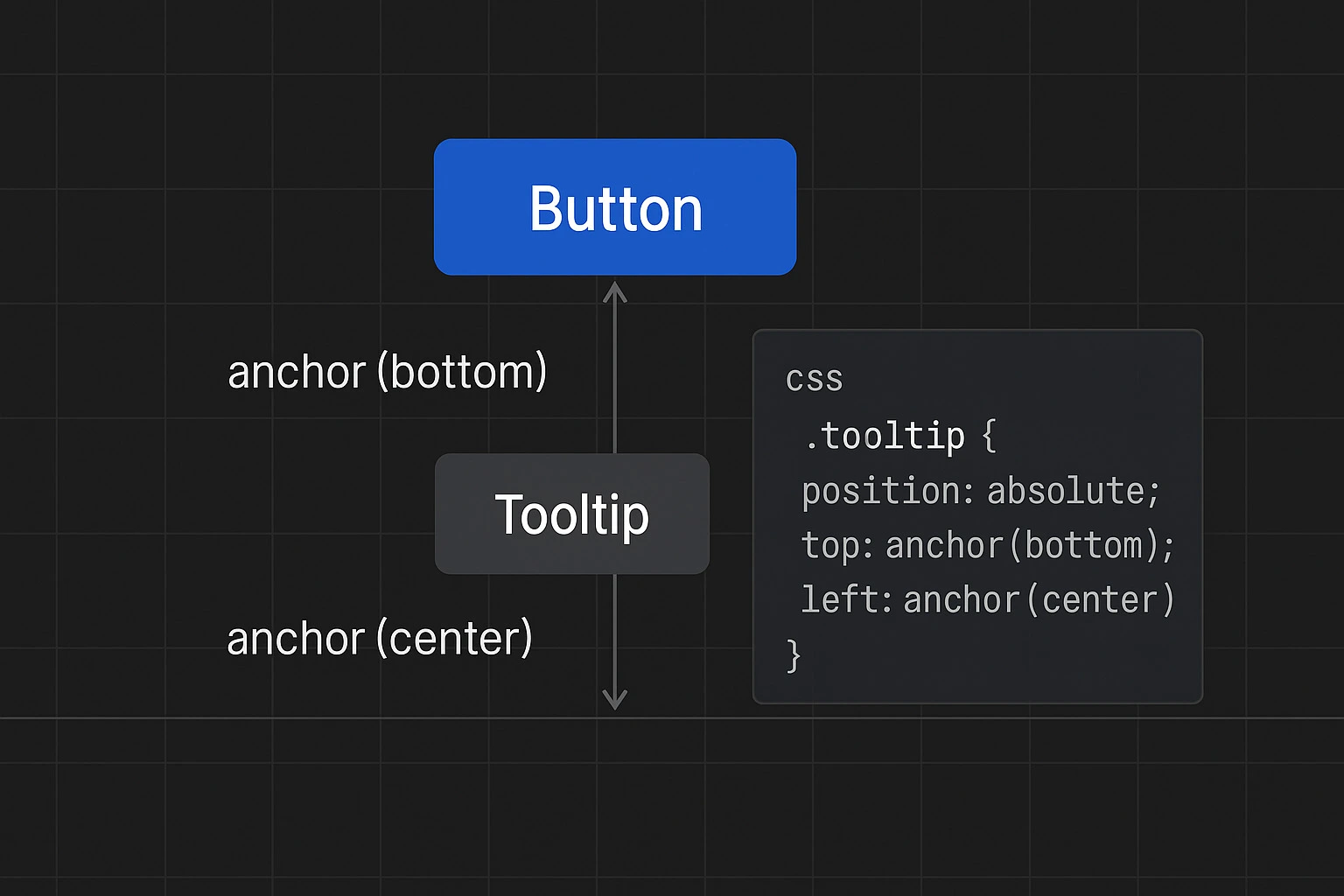Click the "top:" property in code
Screen dimensions: 1344x896
pos(837,546)
